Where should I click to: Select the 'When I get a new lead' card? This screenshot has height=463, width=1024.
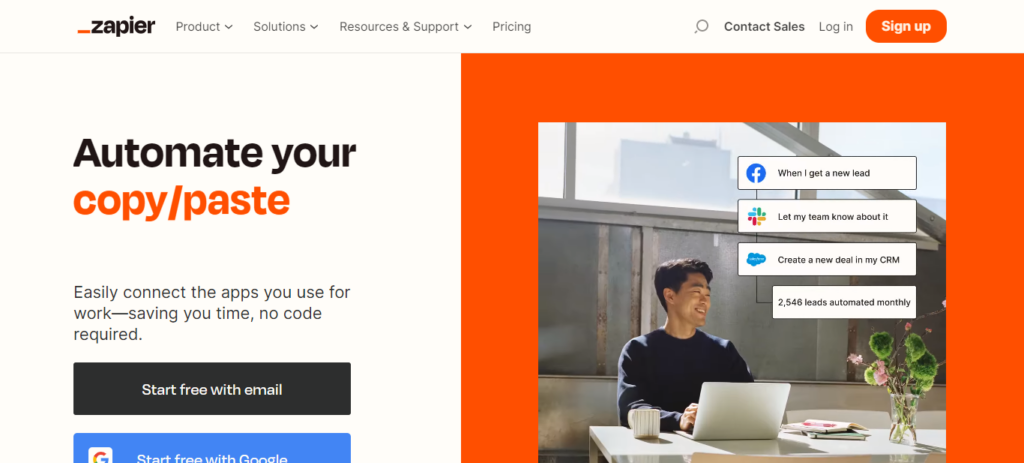coord(827,173)
